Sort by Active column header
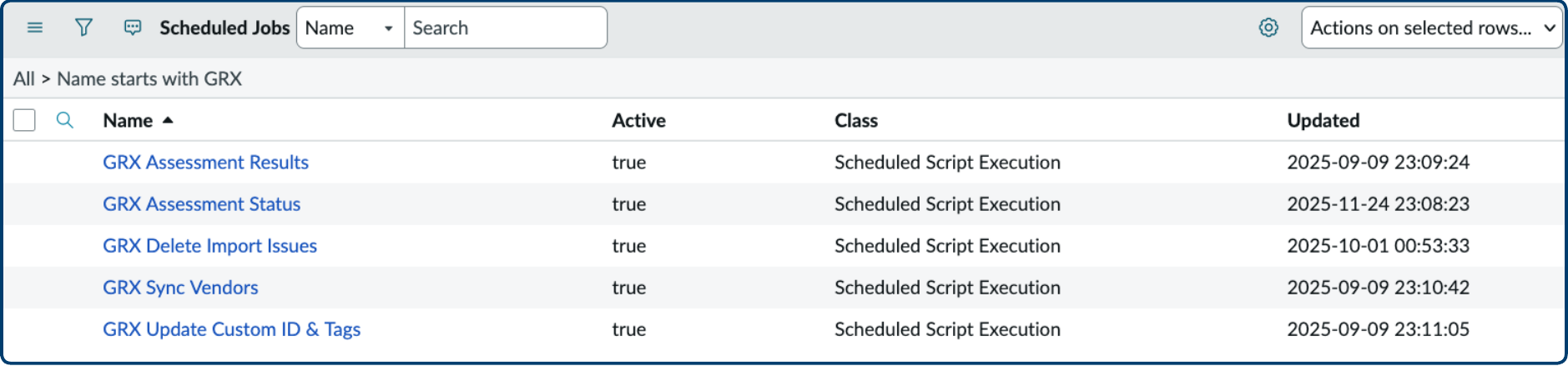Image resolution: width=1568 pixels, height=366 pixels. pyautogui.click(x=638, y=120)
